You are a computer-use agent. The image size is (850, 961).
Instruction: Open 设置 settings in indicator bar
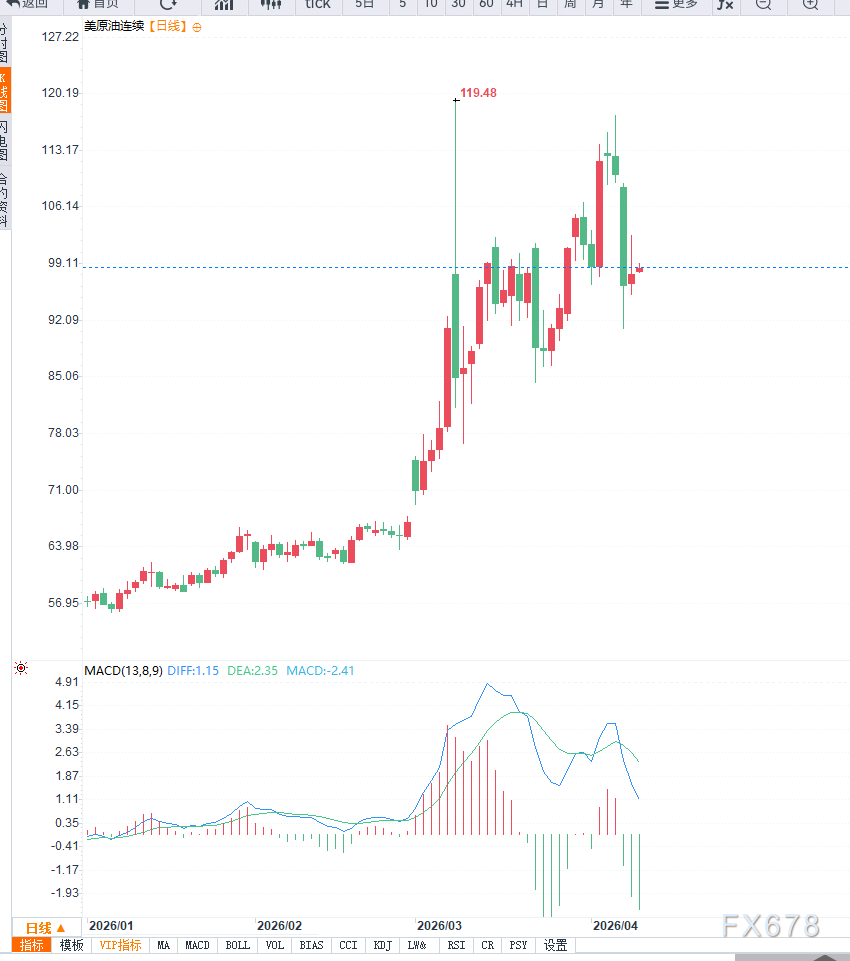point(555,945)
